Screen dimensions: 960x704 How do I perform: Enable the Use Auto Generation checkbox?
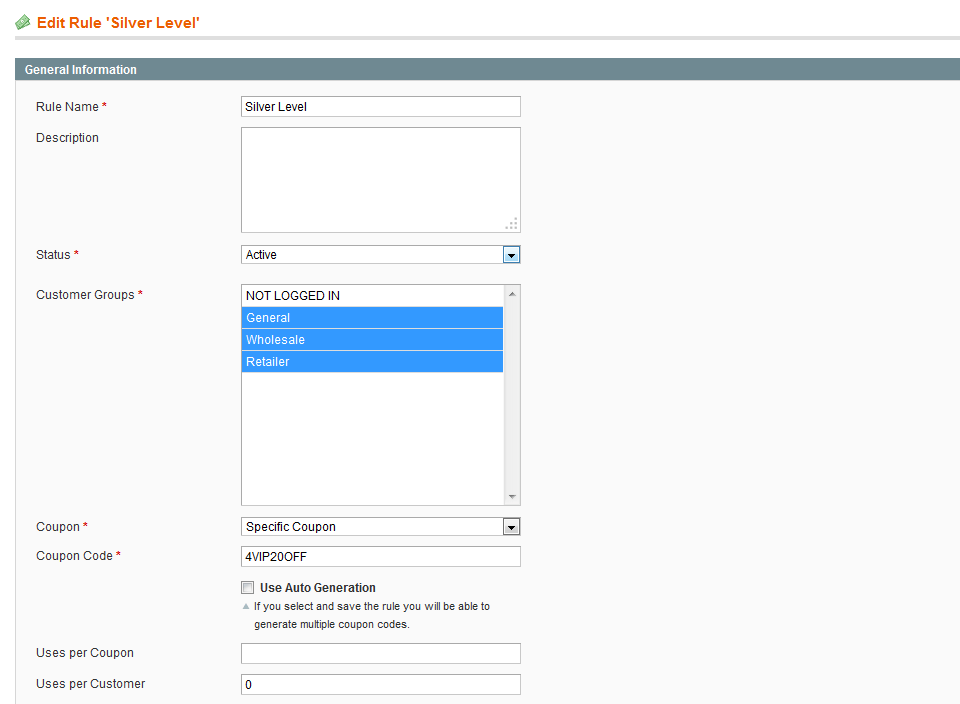(247, 588)
